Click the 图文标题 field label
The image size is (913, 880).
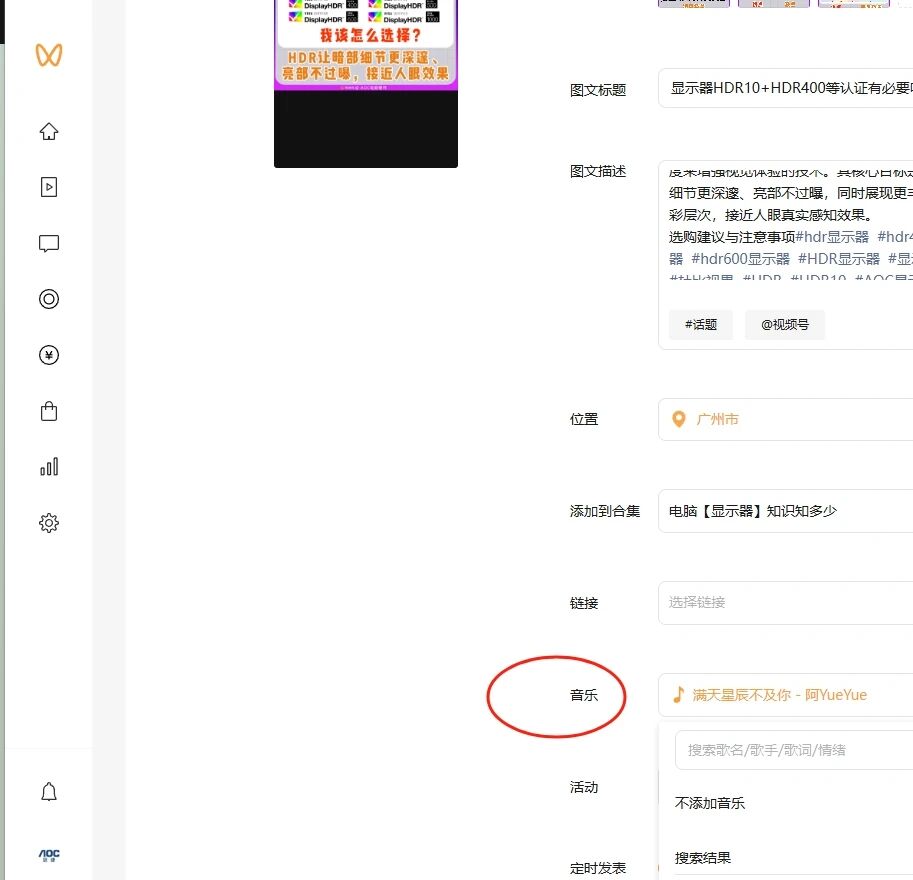pos(598,90)
